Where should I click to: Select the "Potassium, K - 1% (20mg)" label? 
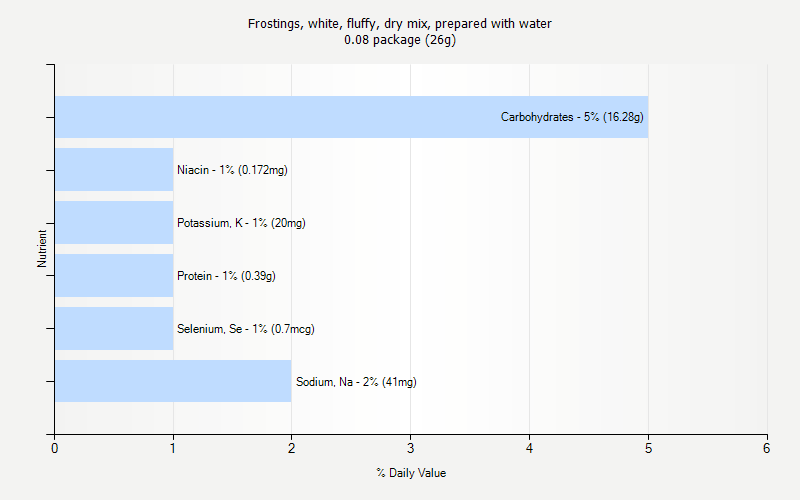click(x=241, y=223)
